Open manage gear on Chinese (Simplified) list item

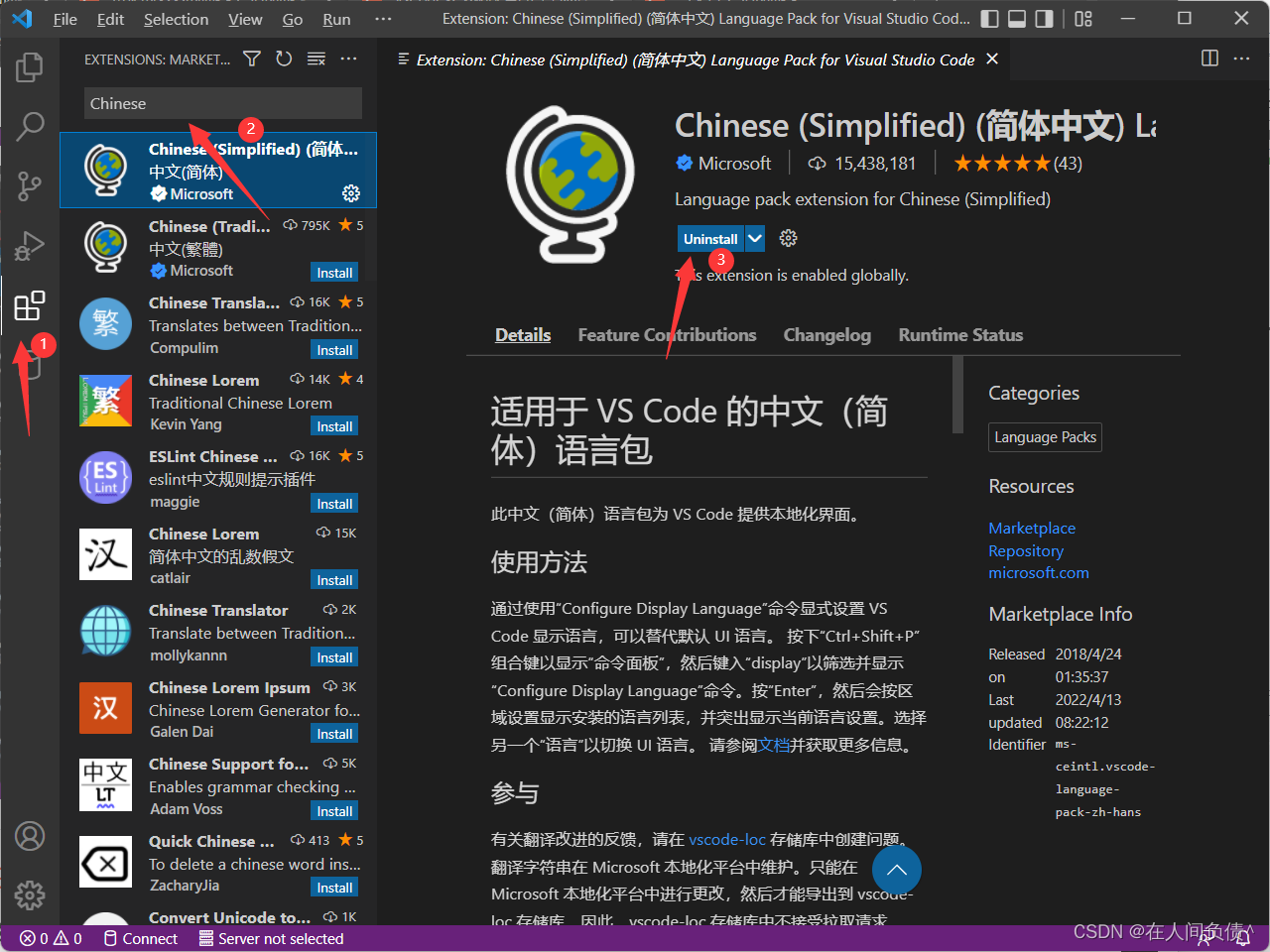pos(350,193)
